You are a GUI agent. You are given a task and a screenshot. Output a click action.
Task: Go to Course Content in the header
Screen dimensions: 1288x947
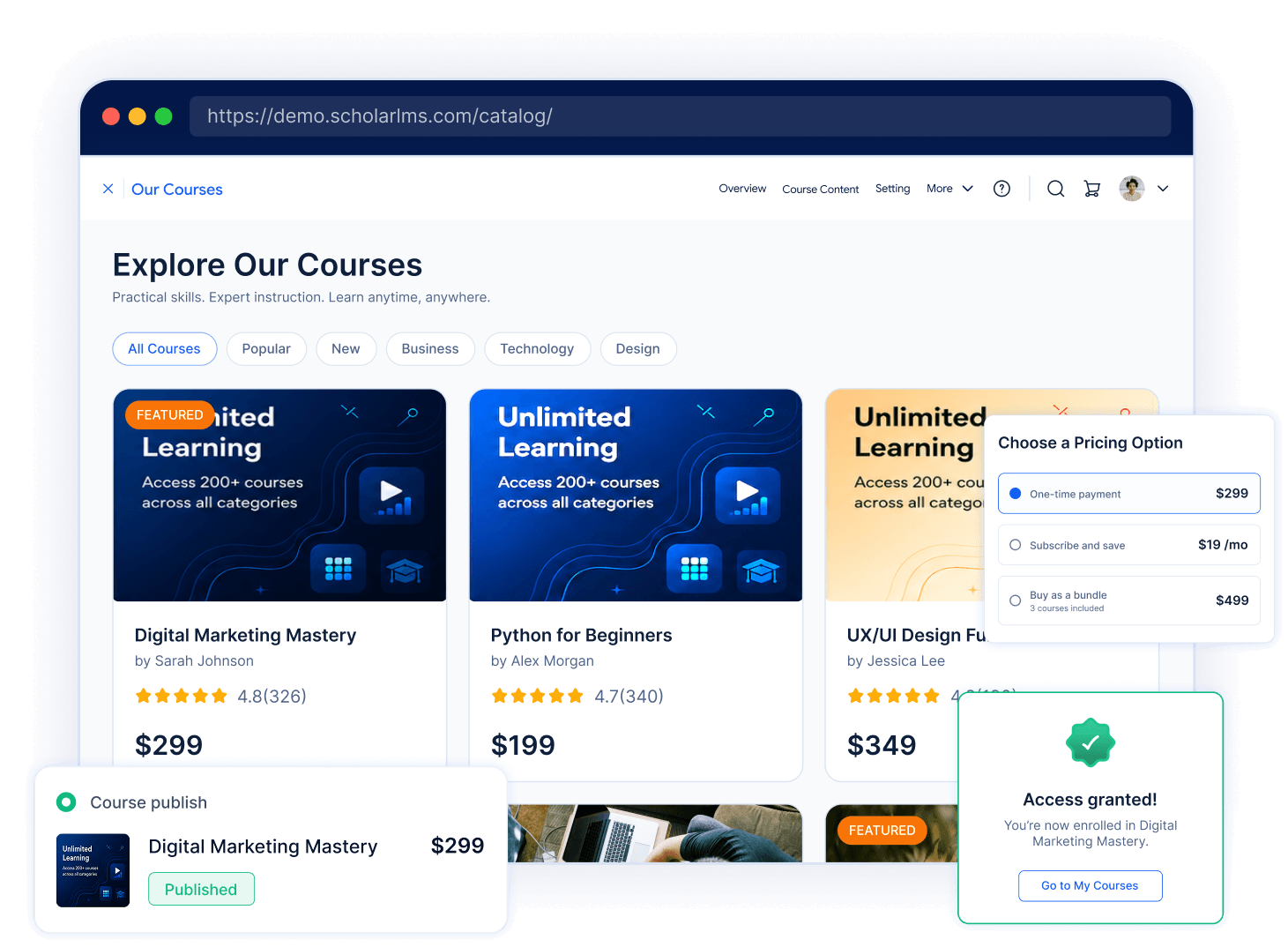[820, 189]
